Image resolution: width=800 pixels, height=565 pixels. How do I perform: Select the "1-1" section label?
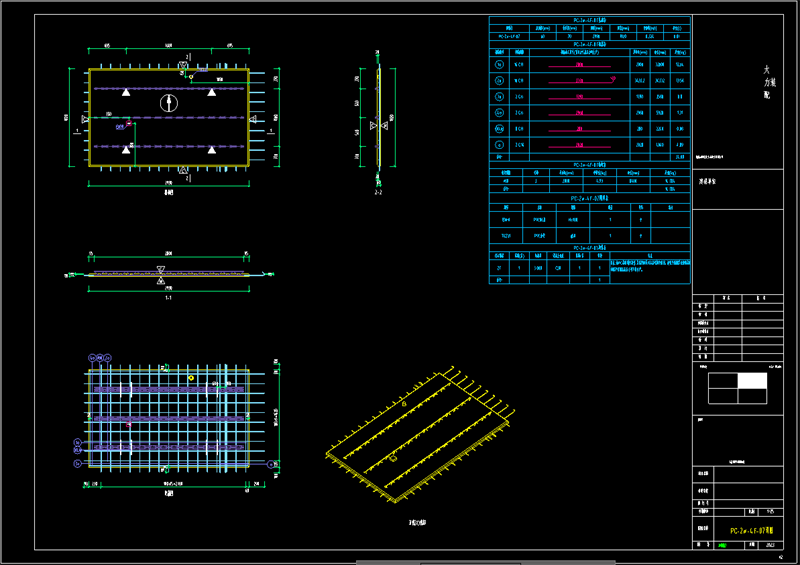[168, 298]
